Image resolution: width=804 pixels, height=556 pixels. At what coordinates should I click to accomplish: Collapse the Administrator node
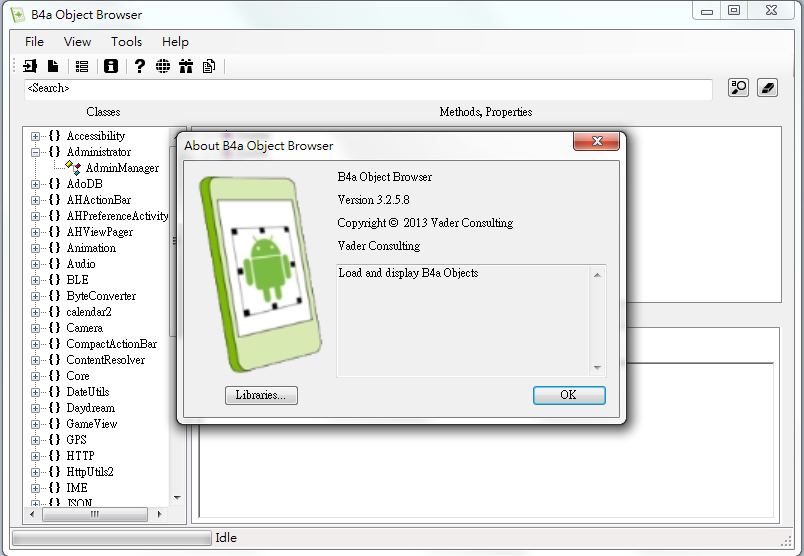click(x=35, y=152)
